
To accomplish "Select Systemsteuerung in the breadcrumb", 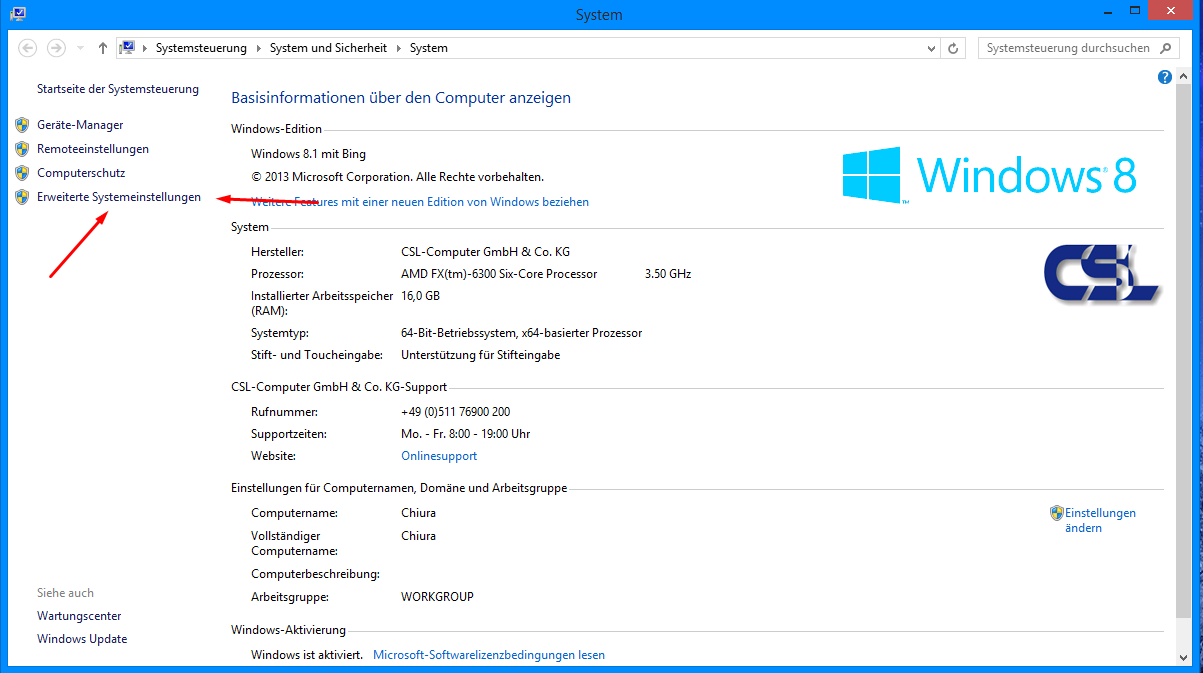I will pyautogui.click(x=202, y=48).
